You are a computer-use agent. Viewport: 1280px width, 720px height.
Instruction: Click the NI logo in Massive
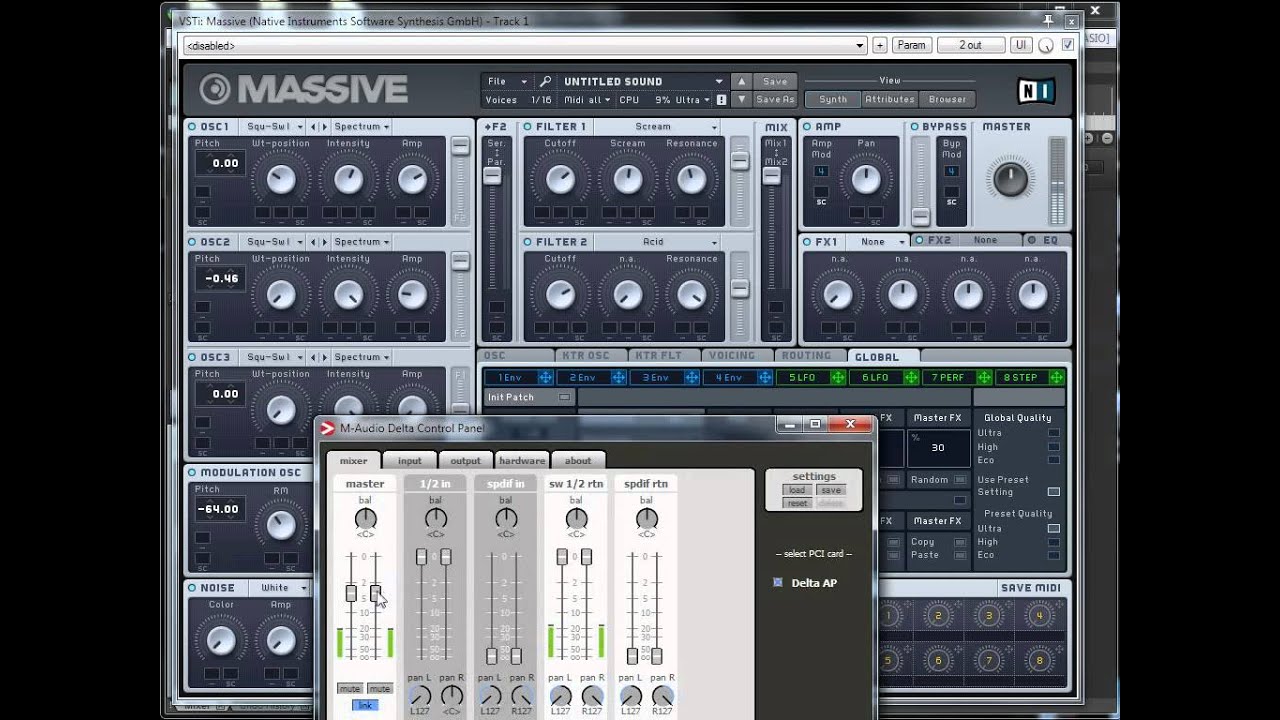[x=1035, y=91]
